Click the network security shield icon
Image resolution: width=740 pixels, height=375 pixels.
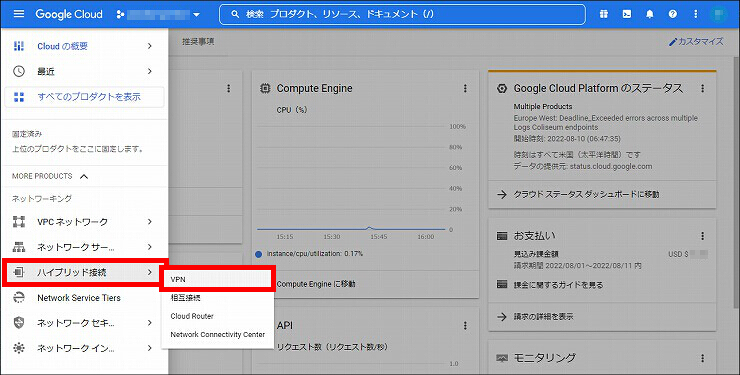(x=19, y=323)
